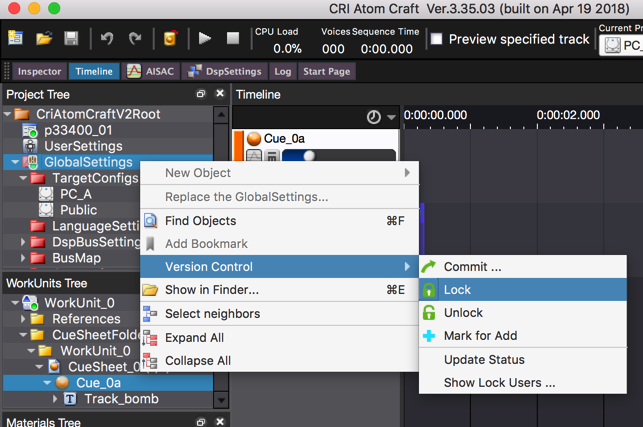Click the Save project toolbar icon
The height and width of the screenshot is (427, 643).
tap(71, 39)
